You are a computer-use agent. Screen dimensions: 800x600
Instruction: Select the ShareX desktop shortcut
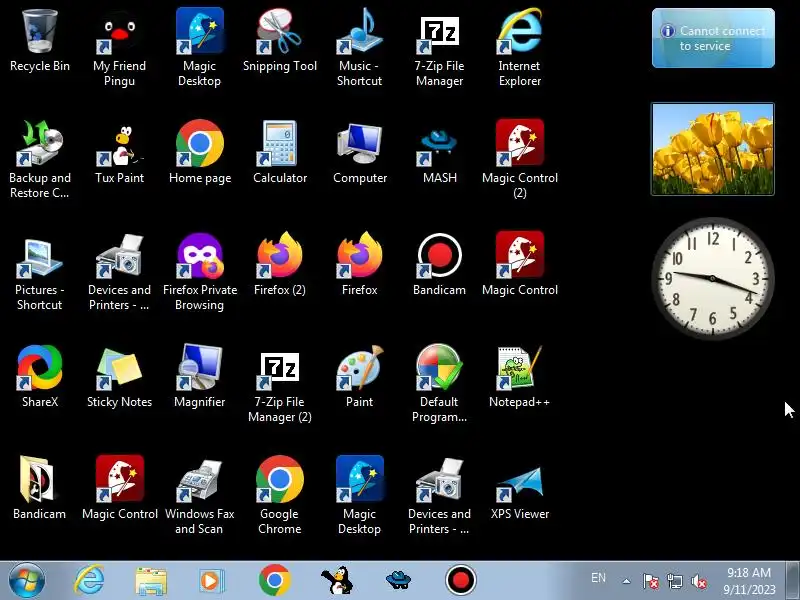click(40, 377)
